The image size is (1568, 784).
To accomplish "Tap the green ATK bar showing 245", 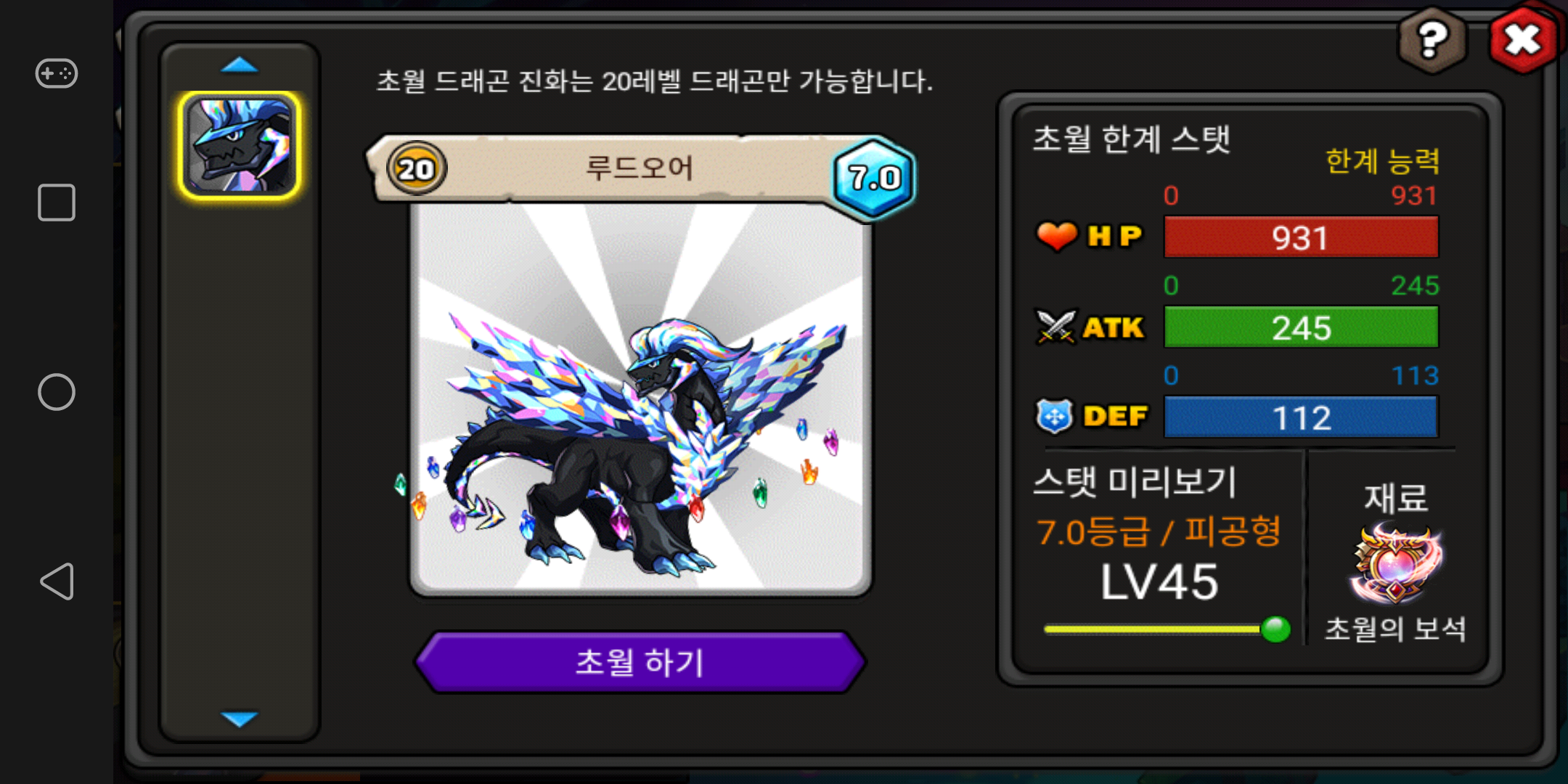I will pyautogui.click(x=1301, y=327).
